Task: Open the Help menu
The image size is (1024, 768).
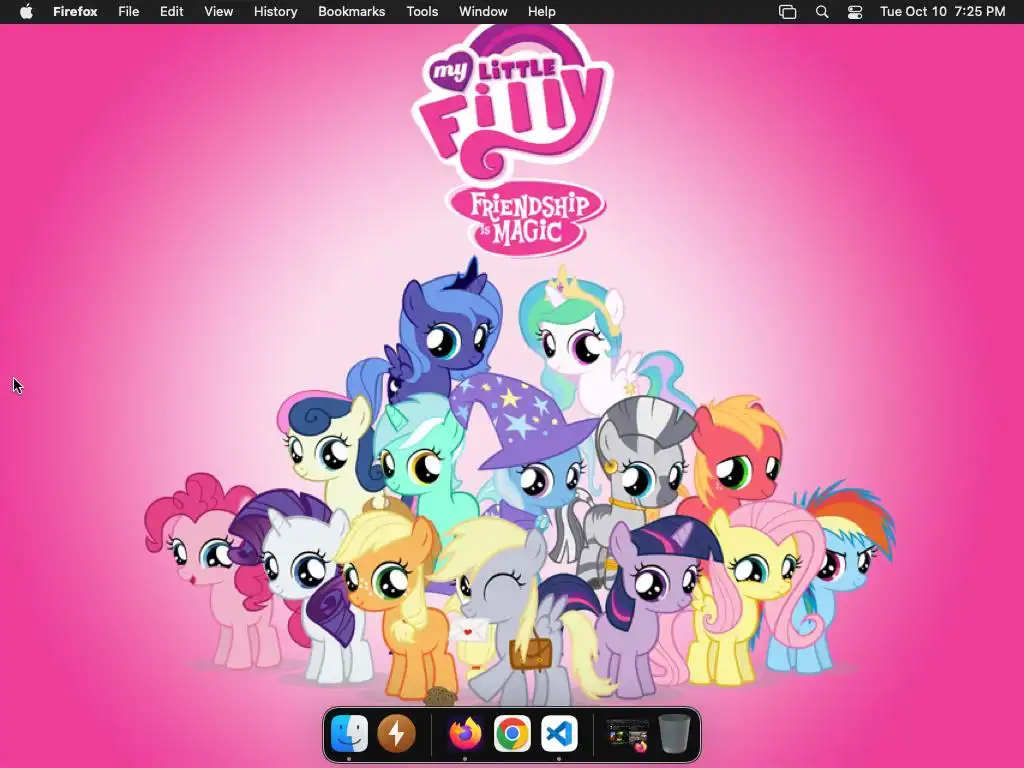Action: coord(541,12)
